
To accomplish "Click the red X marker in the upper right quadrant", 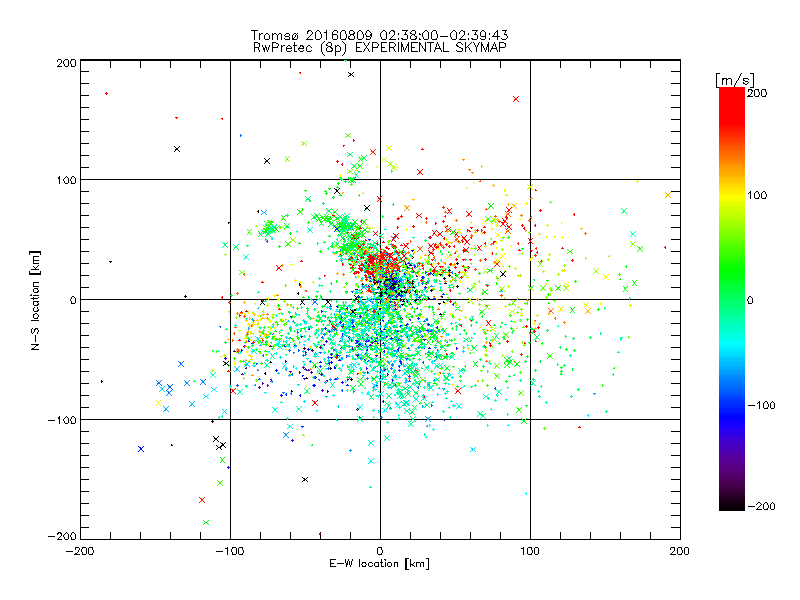I will click(516, 99).
